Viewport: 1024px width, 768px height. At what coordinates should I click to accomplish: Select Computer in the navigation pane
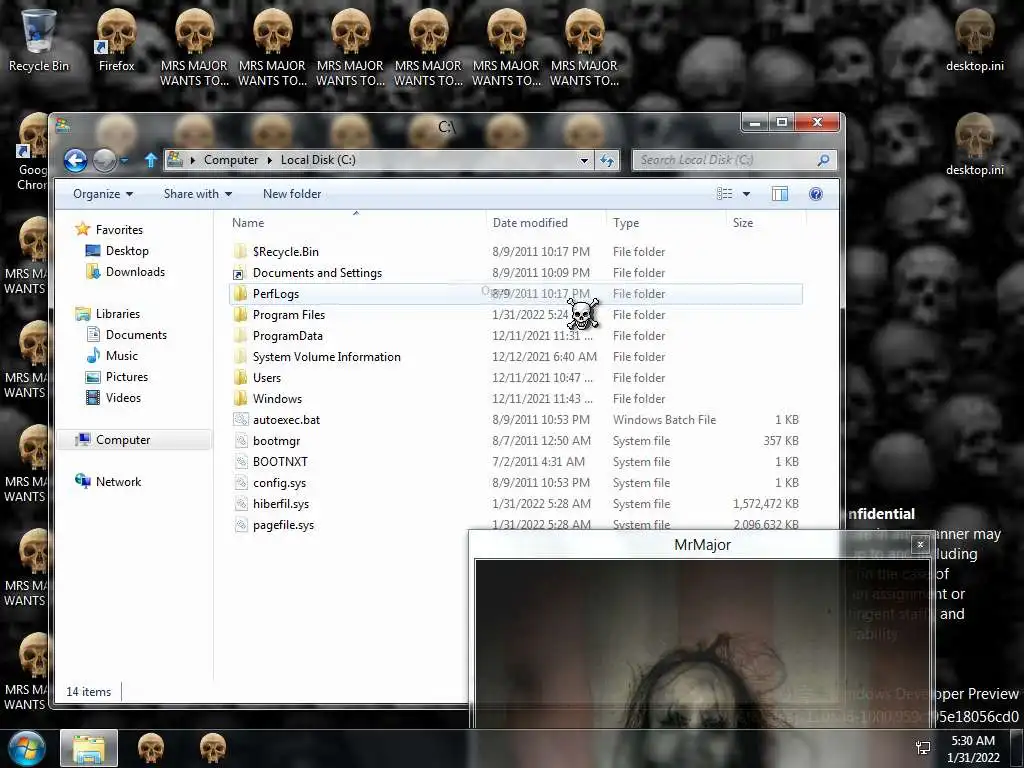click(x=123, y=440)
